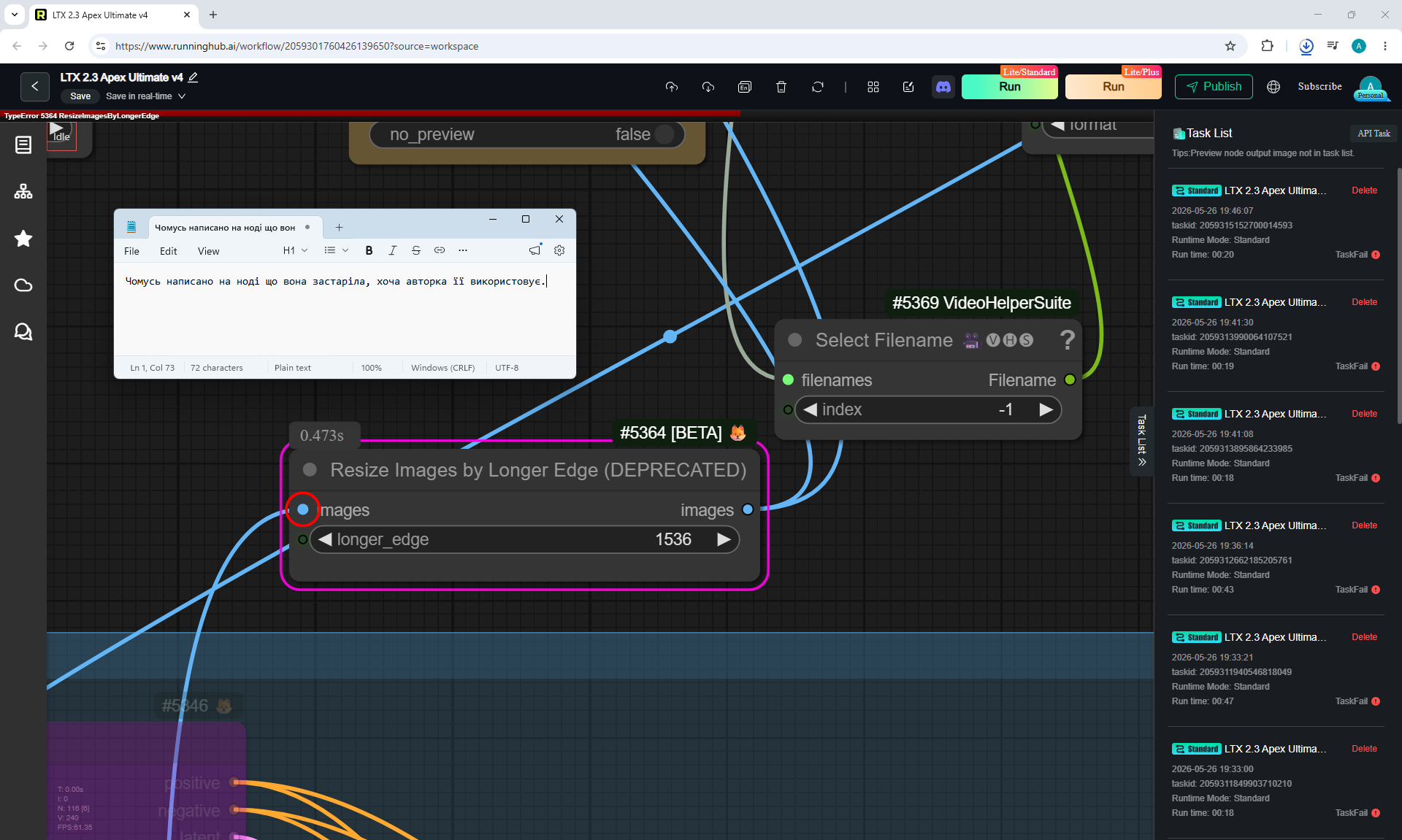
Task: Open the workflow list icon in left sidebar
Action: [x=23, y=145]
